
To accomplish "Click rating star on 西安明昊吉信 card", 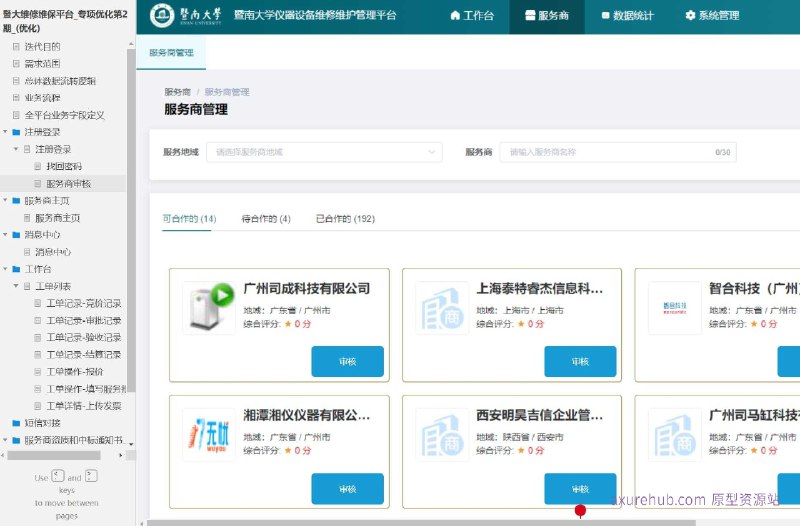I will point(521,450).
